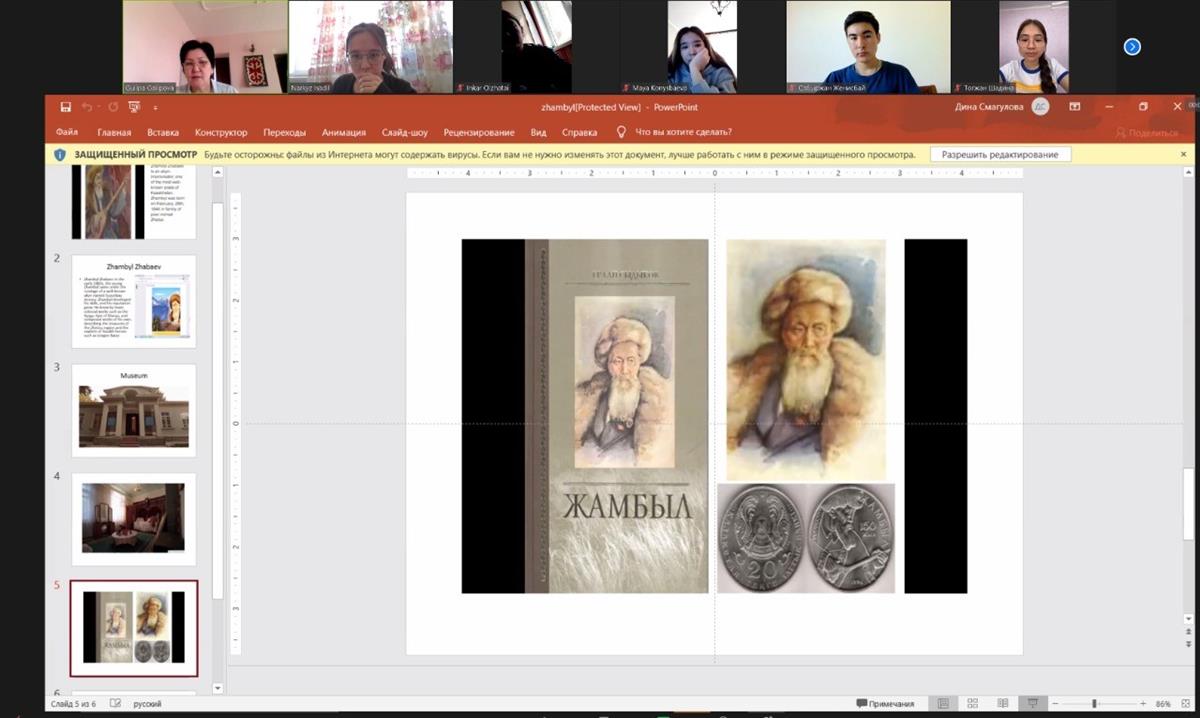This screenshot has height=718, width=1200.
Task: Start slideshow from quick access toolbar icon
Action: (134, 107)
